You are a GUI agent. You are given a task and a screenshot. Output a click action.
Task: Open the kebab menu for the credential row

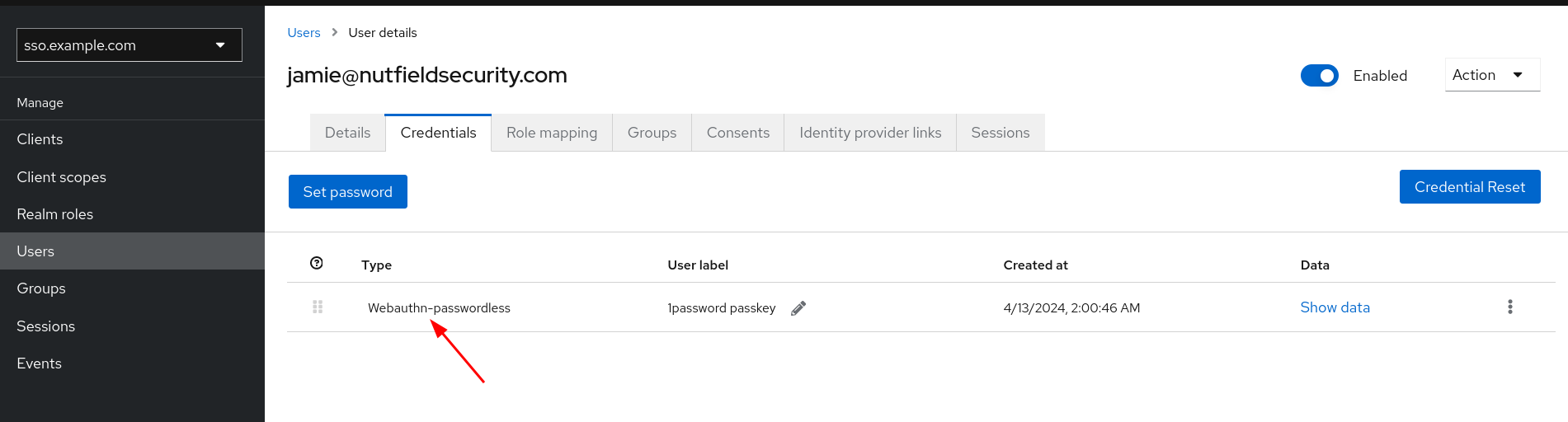click(x=1509, y=307)
